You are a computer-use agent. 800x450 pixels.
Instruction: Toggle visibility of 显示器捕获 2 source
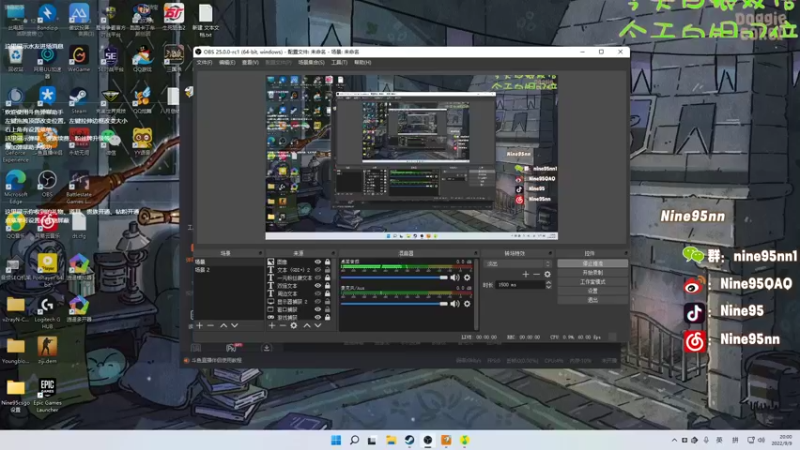[317, 302]
